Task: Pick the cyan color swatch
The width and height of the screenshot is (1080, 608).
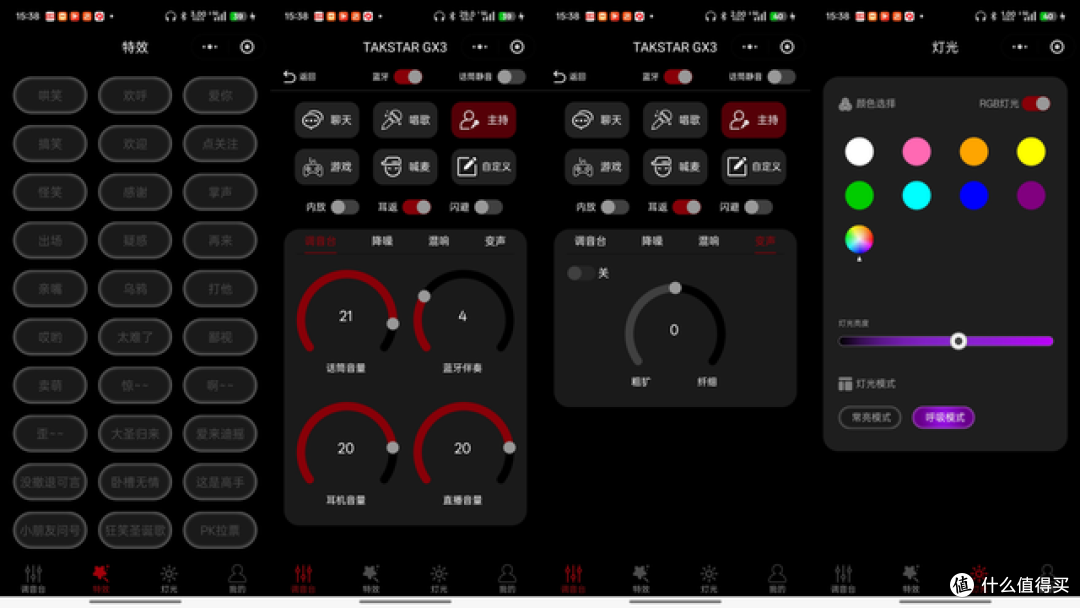Action: click(x=916, y=196)
